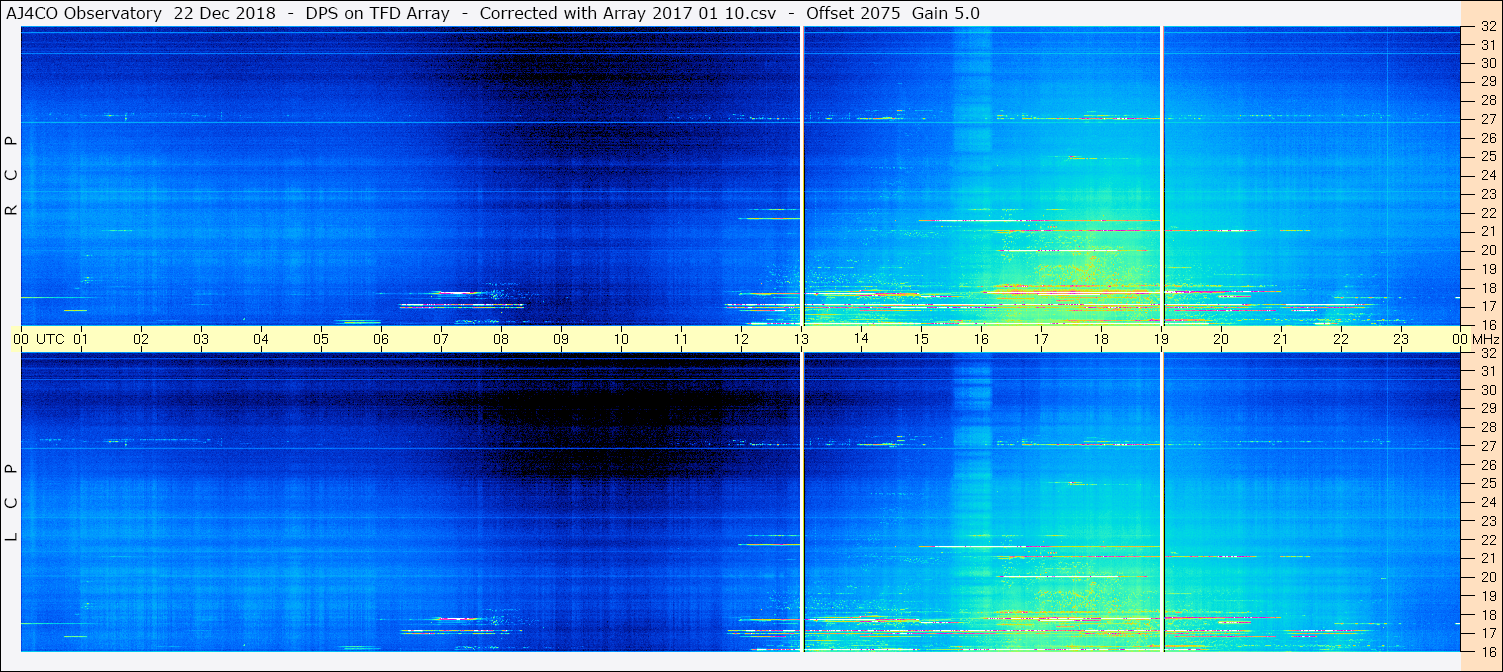Select '20' MHz label in RCP panel
Image resolution: width=1503 pixels, height=672 pixels.
click(1488, 250)
